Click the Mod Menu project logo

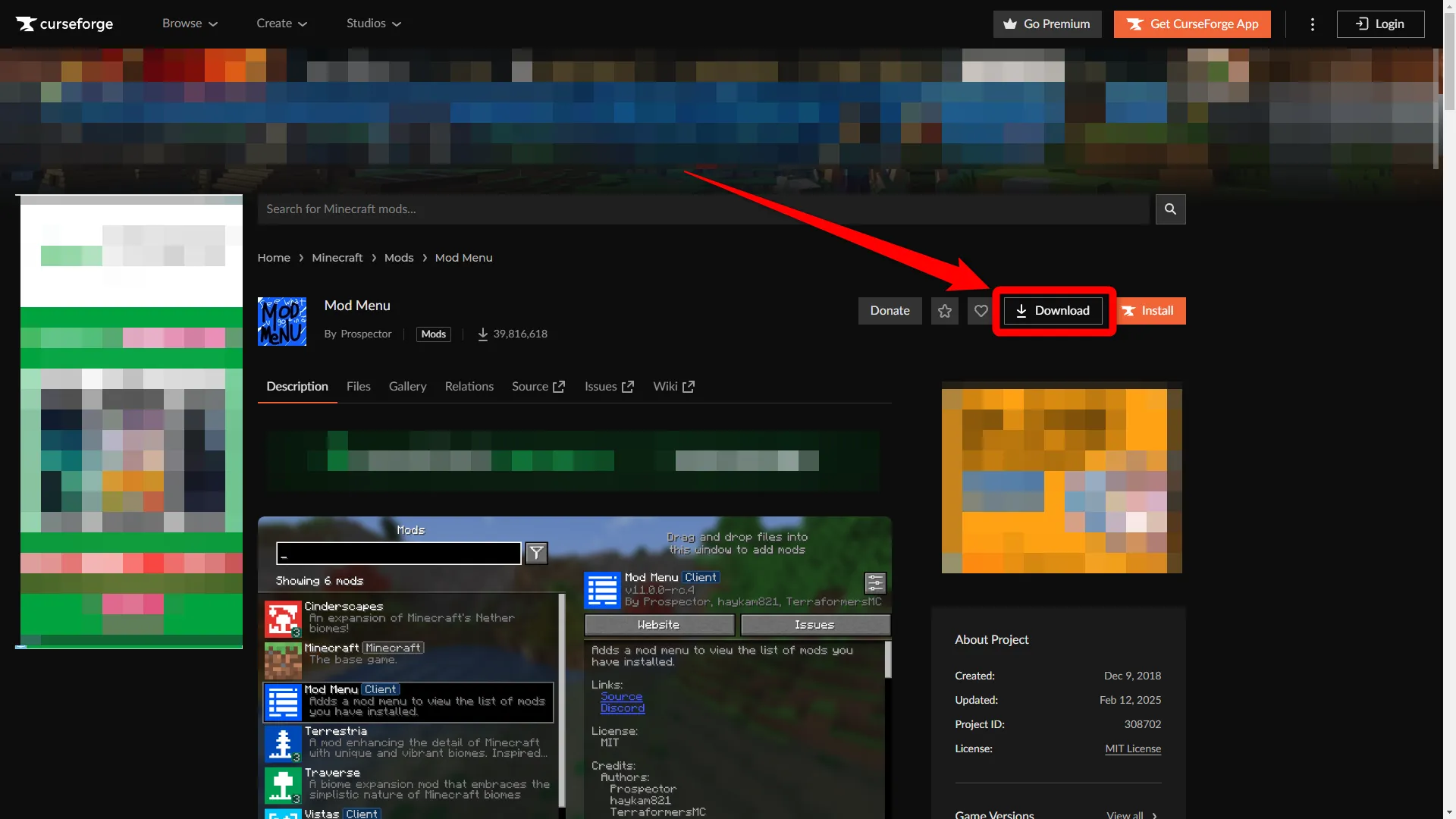point(282,322)
